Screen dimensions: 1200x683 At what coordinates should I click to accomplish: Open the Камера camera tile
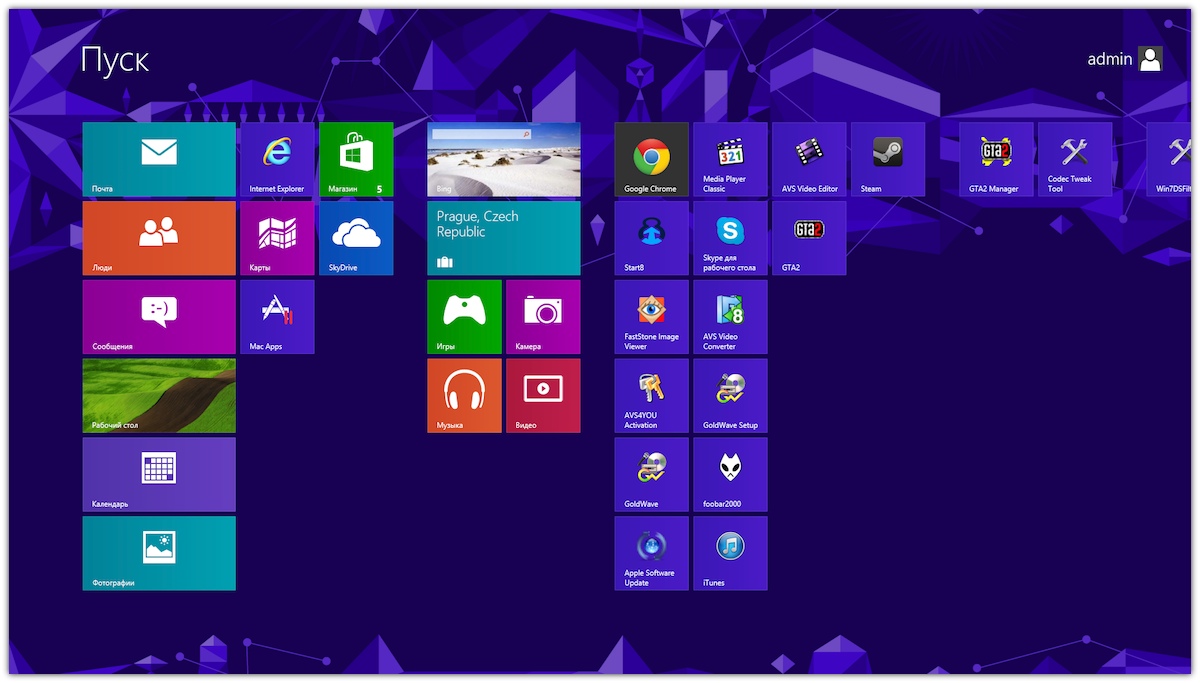coord(543,317)
